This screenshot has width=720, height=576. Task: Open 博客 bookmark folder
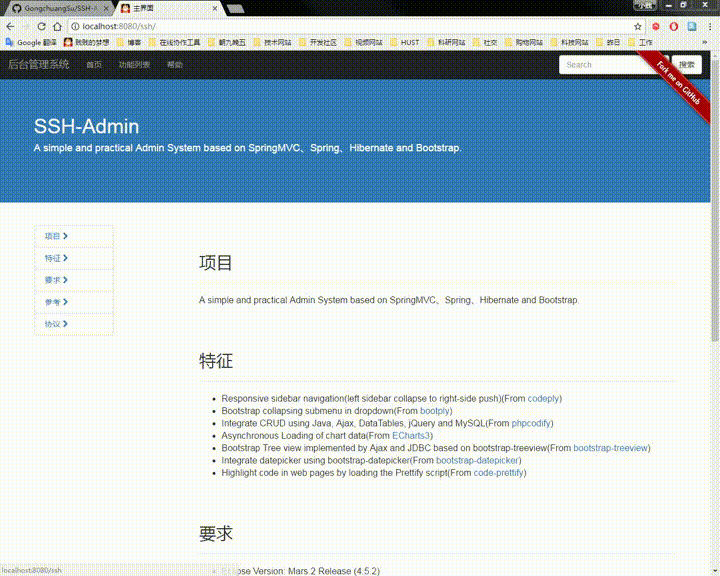[x=129, y=42]
